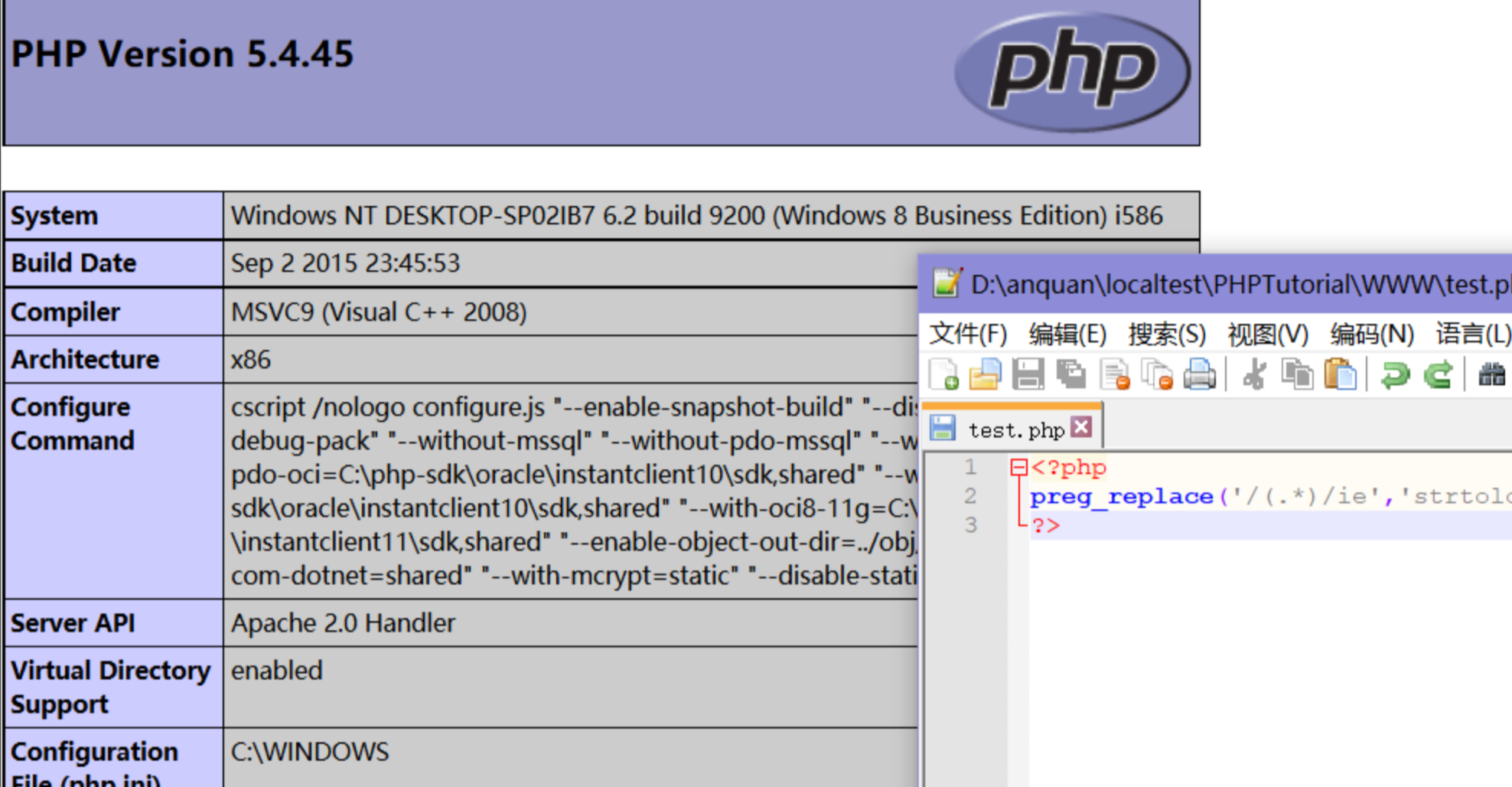The image size is (1512, 787).
Task: Click the '<?php' opening tag on line 1
Action: coord(1068,468)
